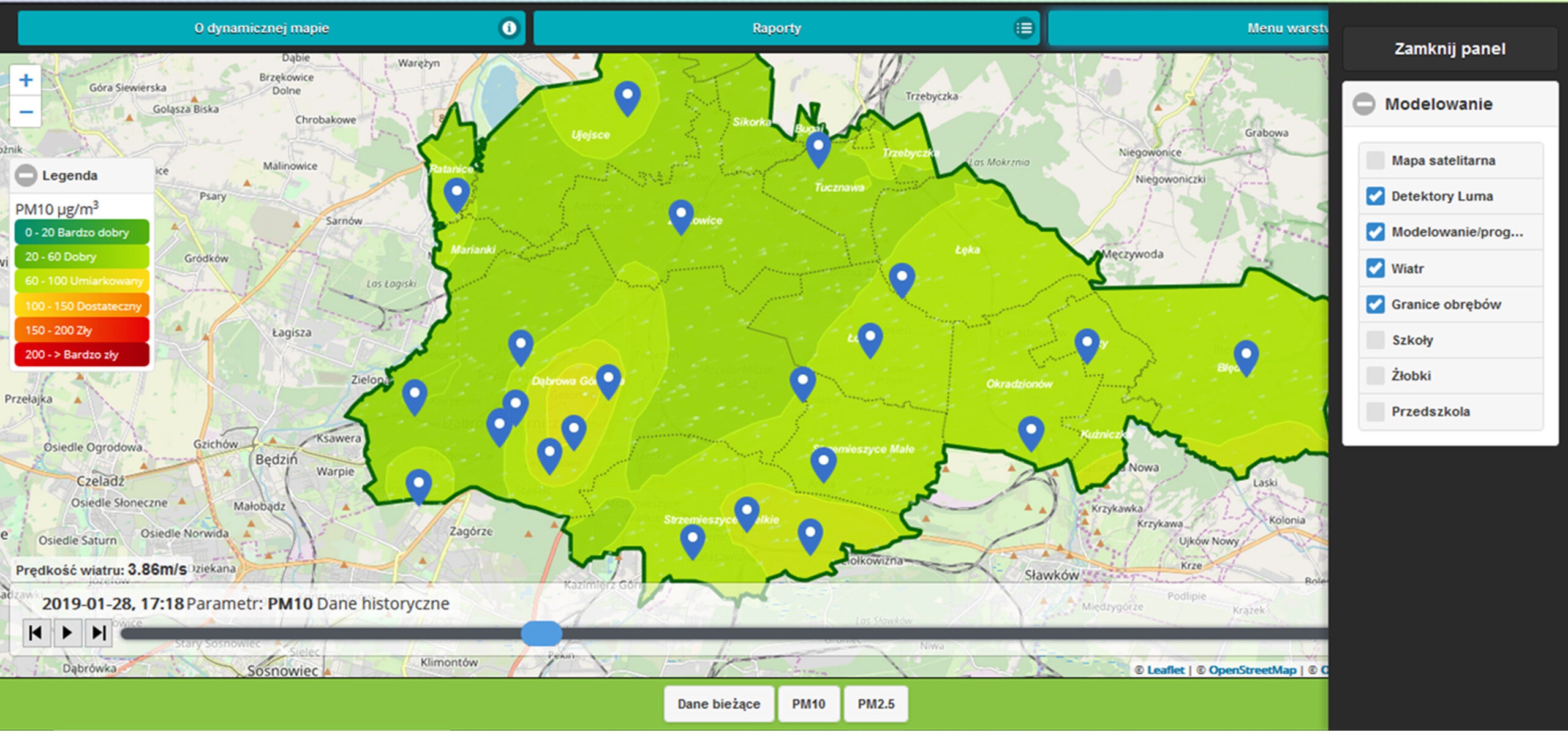The width and height of the screenshot is (1568, 735).
Task: Play the historical data animation
Action: click(67, 633)
